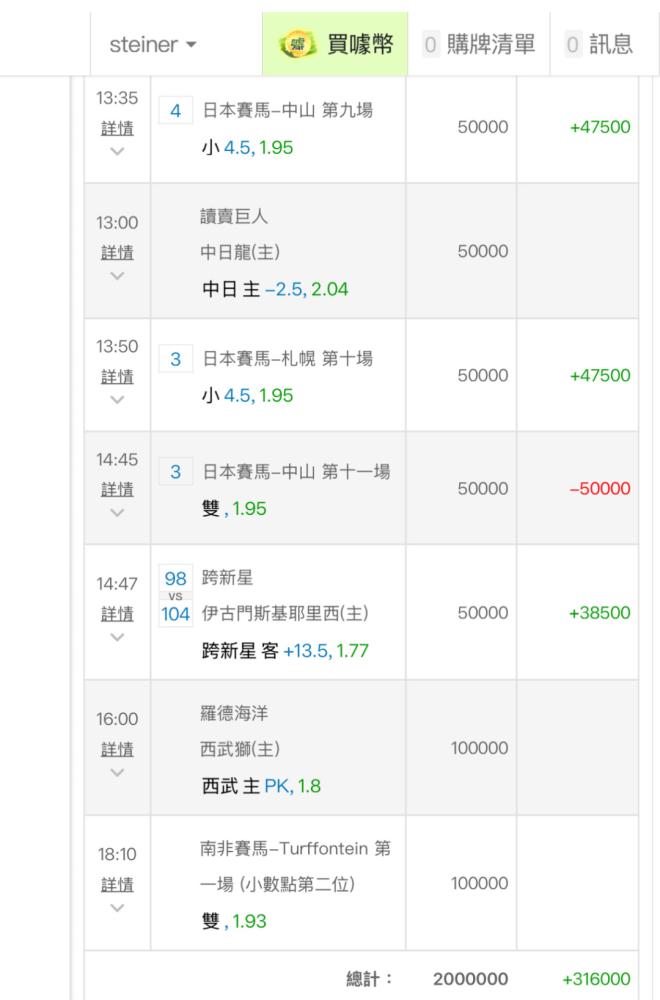Screen dimensions: 660x1000
Task: Click result number badge for 札幌 第十場
Action: click(x=175, y=358)
